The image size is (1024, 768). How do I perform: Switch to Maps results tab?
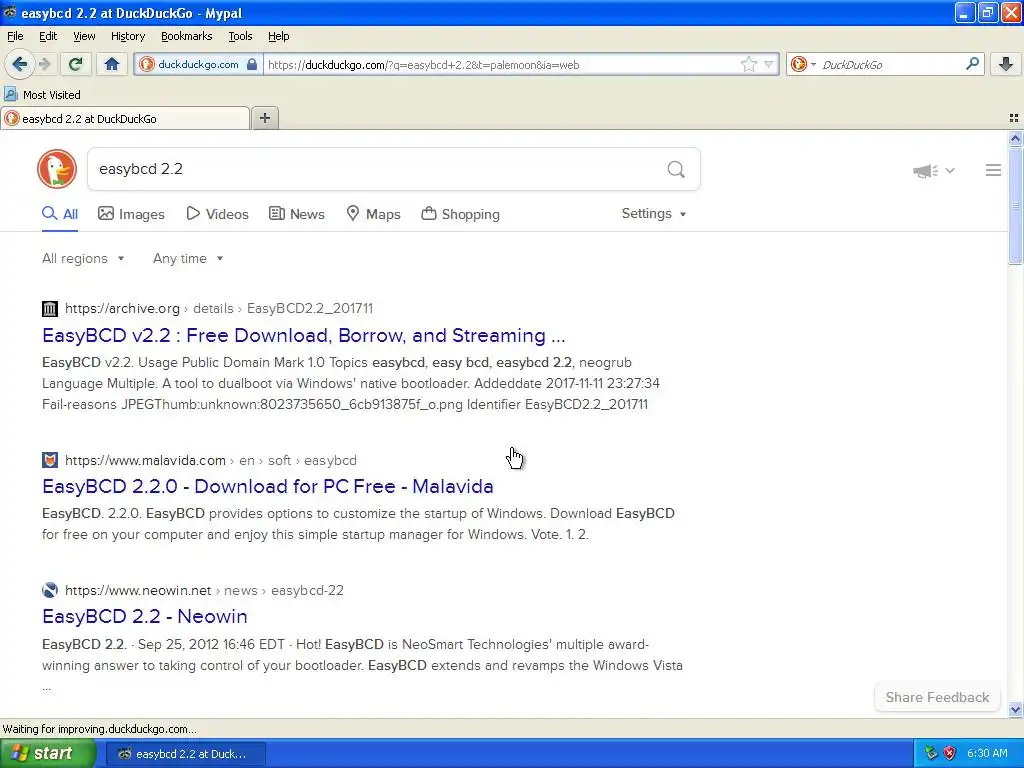point(373,214)
